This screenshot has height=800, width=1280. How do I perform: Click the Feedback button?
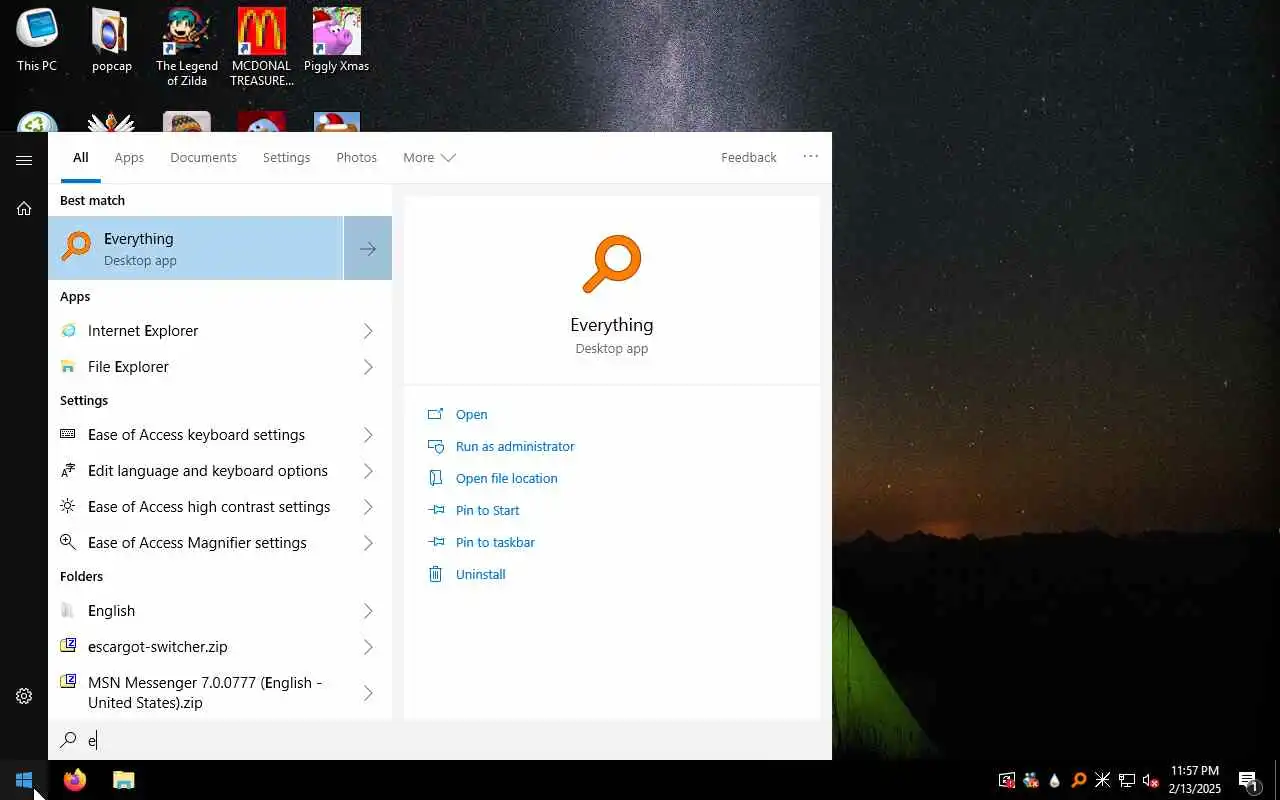click(x=749, y=158)
